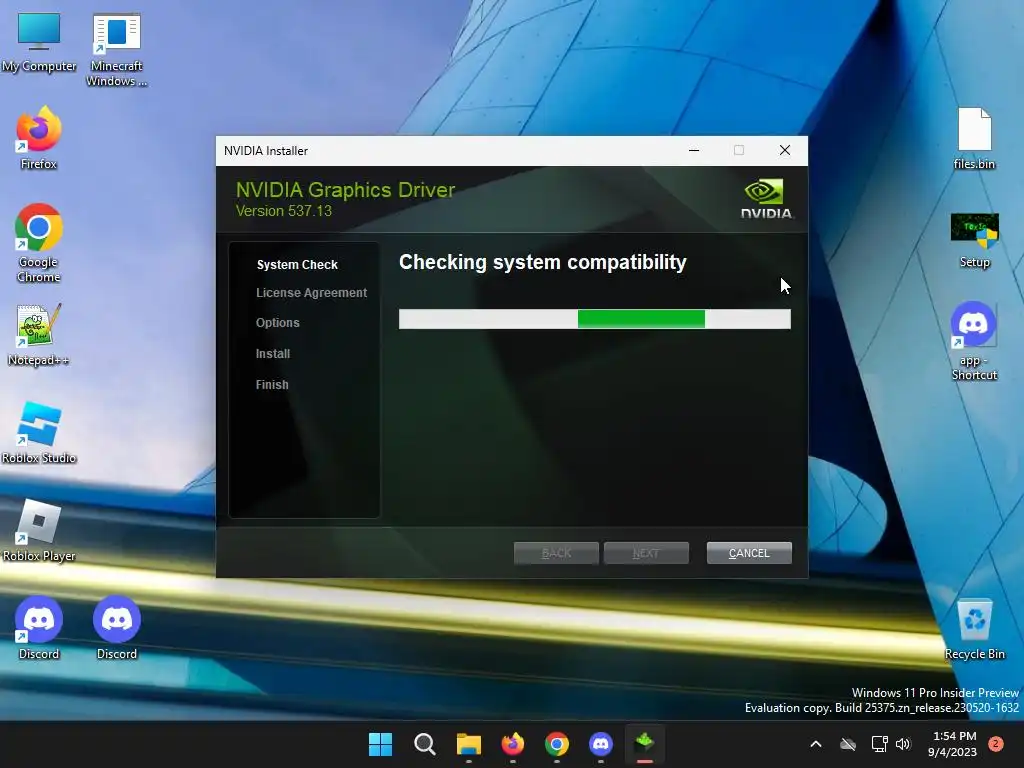Open the volume tray icon
Viewport: 1024px width, 768px height.
(x=903, y=744)
